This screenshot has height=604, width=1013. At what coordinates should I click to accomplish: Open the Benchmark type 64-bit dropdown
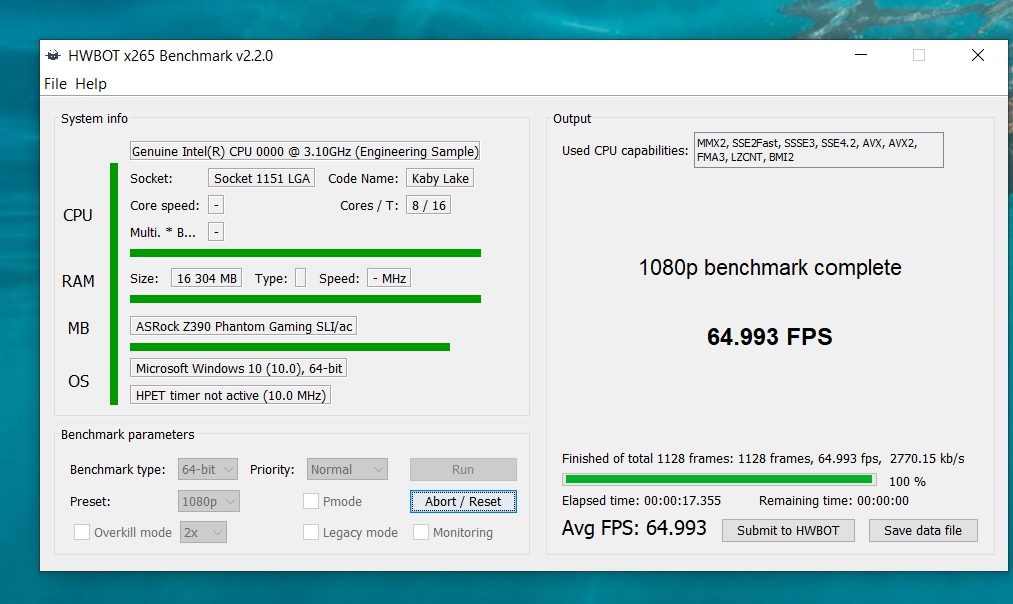point(208,470)
